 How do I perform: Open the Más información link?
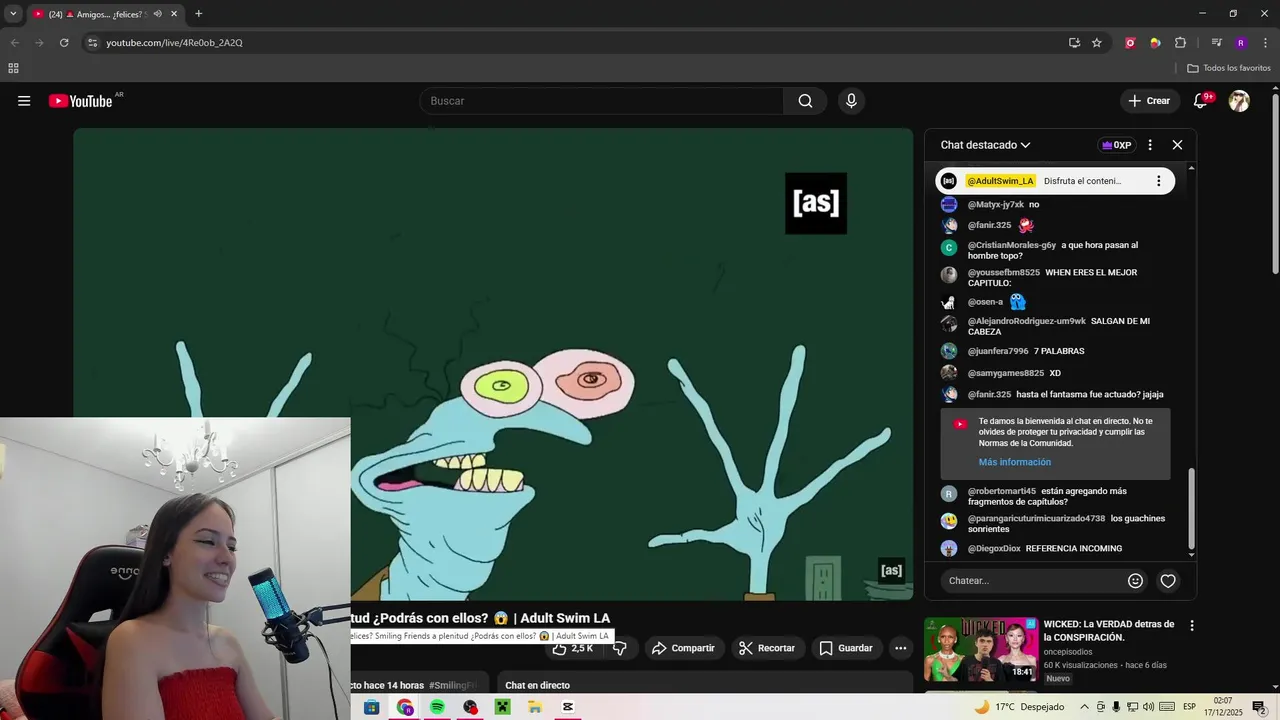1014,462
